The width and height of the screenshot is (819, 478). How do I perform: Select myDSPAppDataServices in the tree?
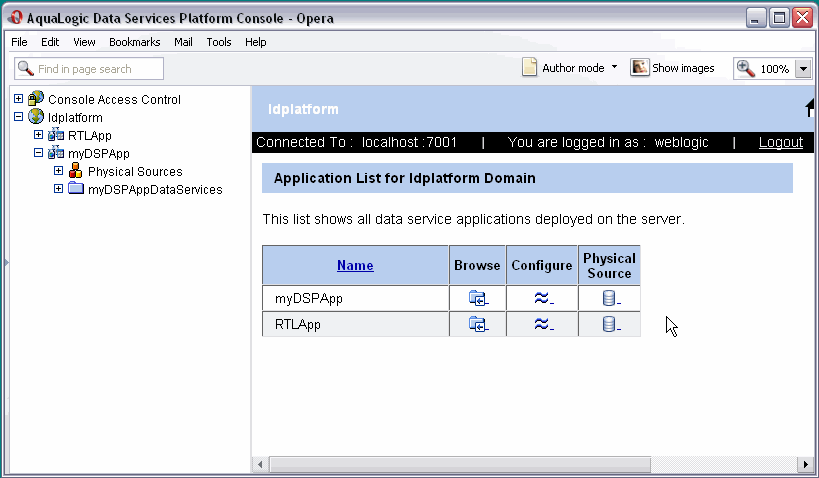coord(155,189)
